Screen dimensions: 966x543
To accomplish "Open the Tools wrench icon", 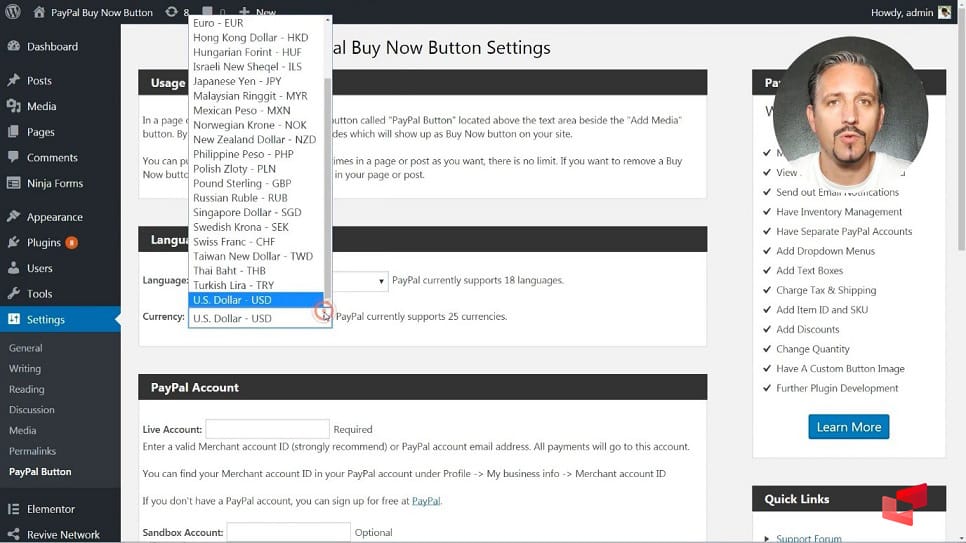I will pyautogui.click(x=13, y=294).
